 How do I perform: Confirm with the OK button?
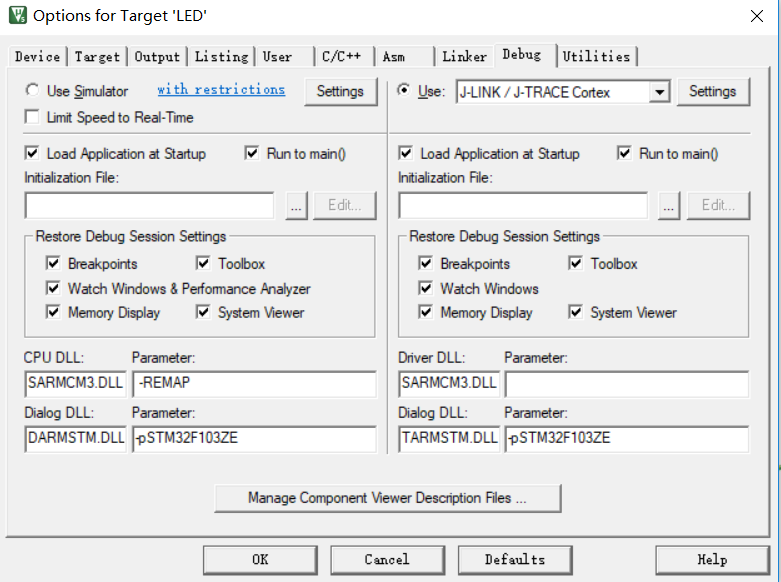click(260, 560)
